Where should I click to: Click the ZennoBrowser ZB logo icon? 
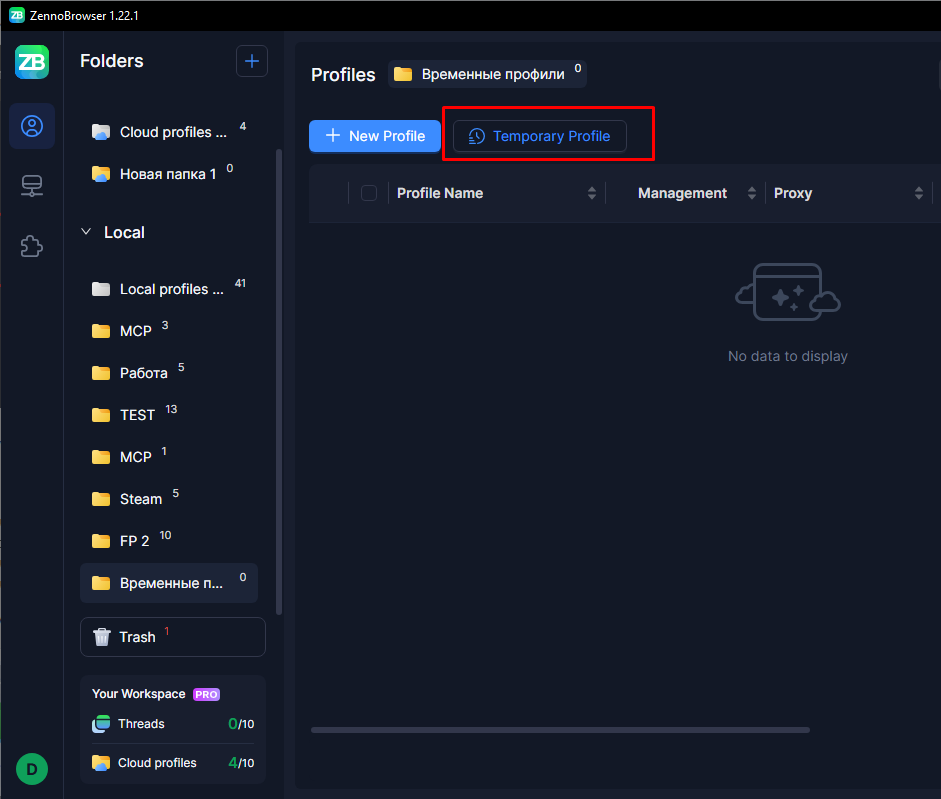click(32, 62)
